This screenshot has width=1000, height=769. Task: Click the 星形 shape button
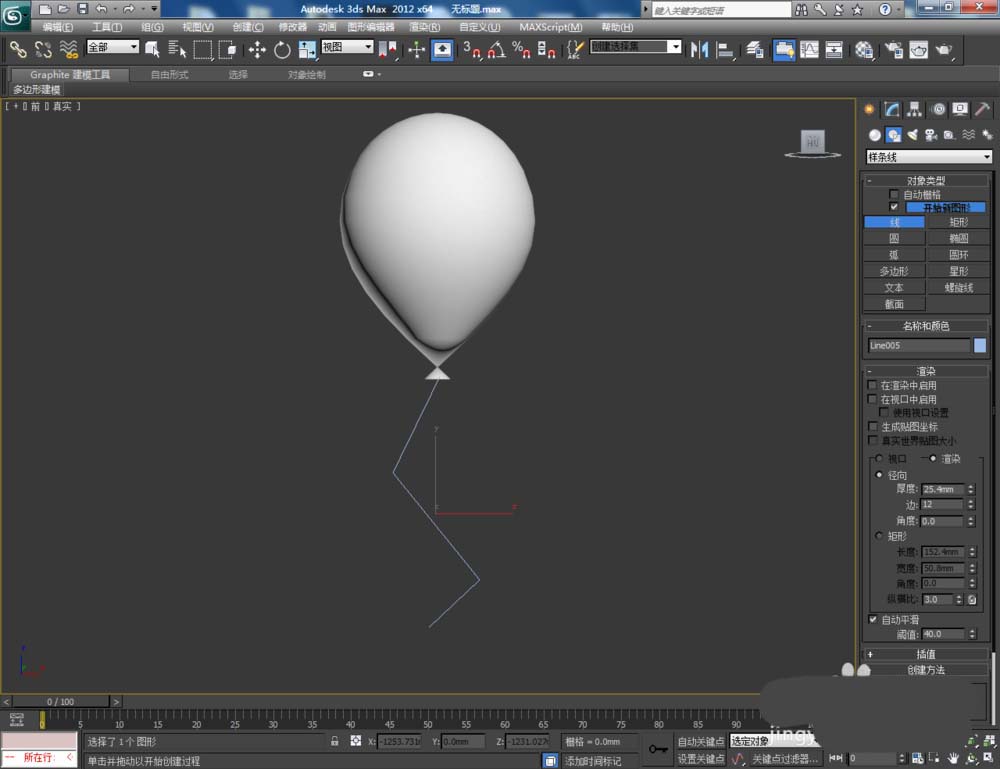958,271
